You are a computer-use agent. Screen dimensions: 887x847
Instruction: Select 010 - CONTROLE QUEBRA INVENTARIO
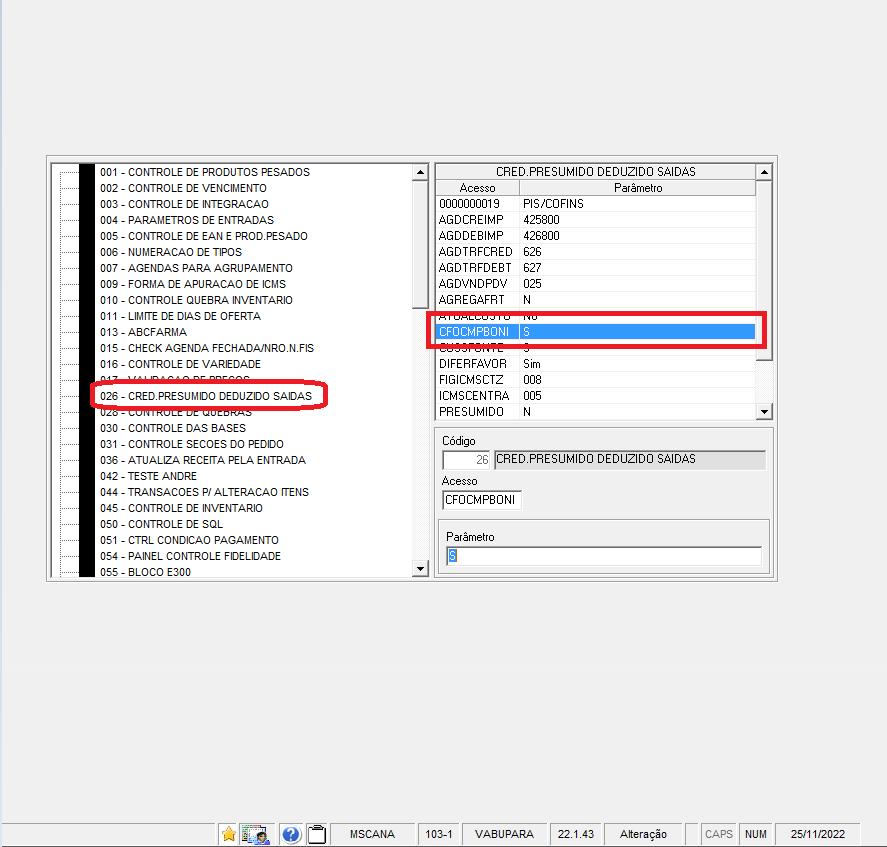tap(196, 300)
